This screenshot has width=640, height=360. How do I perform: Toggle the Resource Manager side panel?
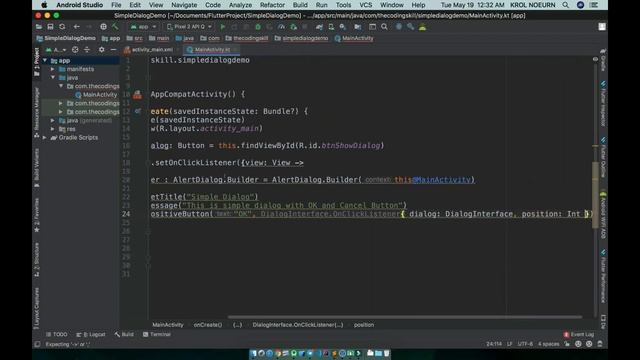point(37,112)
